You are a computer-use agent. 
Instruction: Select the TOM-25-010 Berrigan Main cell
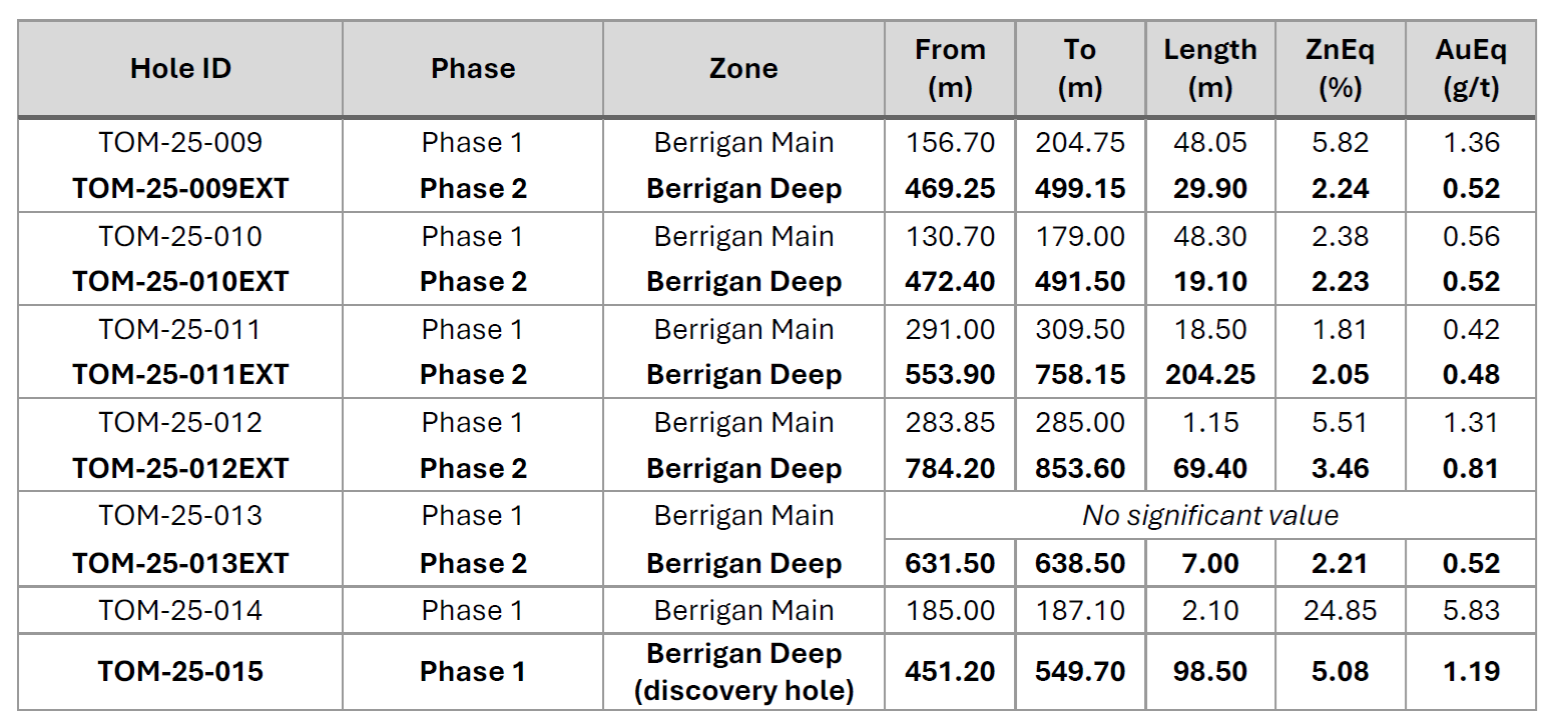coord(743,237)
